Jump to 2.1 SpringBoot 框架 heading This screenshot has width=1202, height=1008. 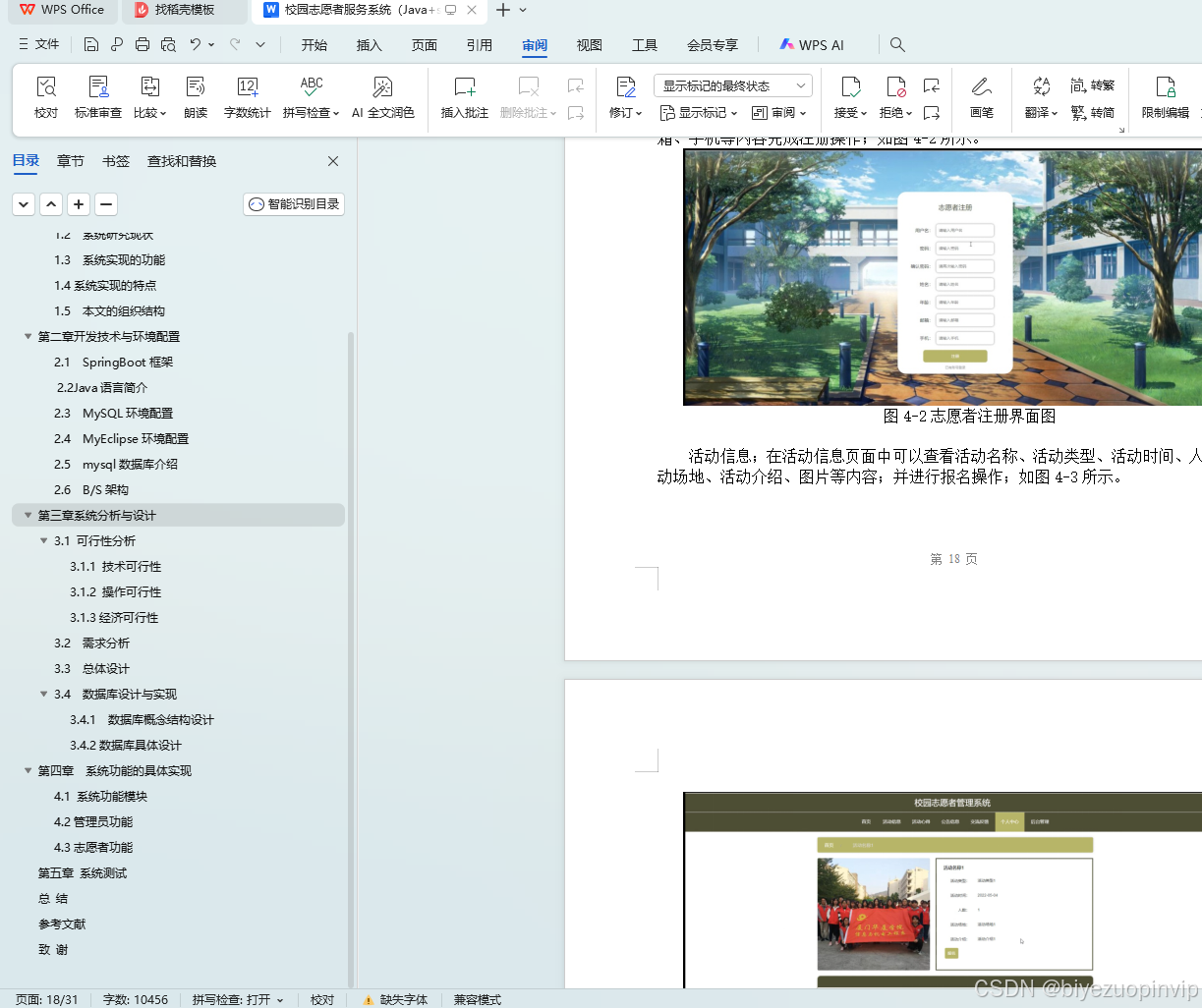click(x=113, y=362)
